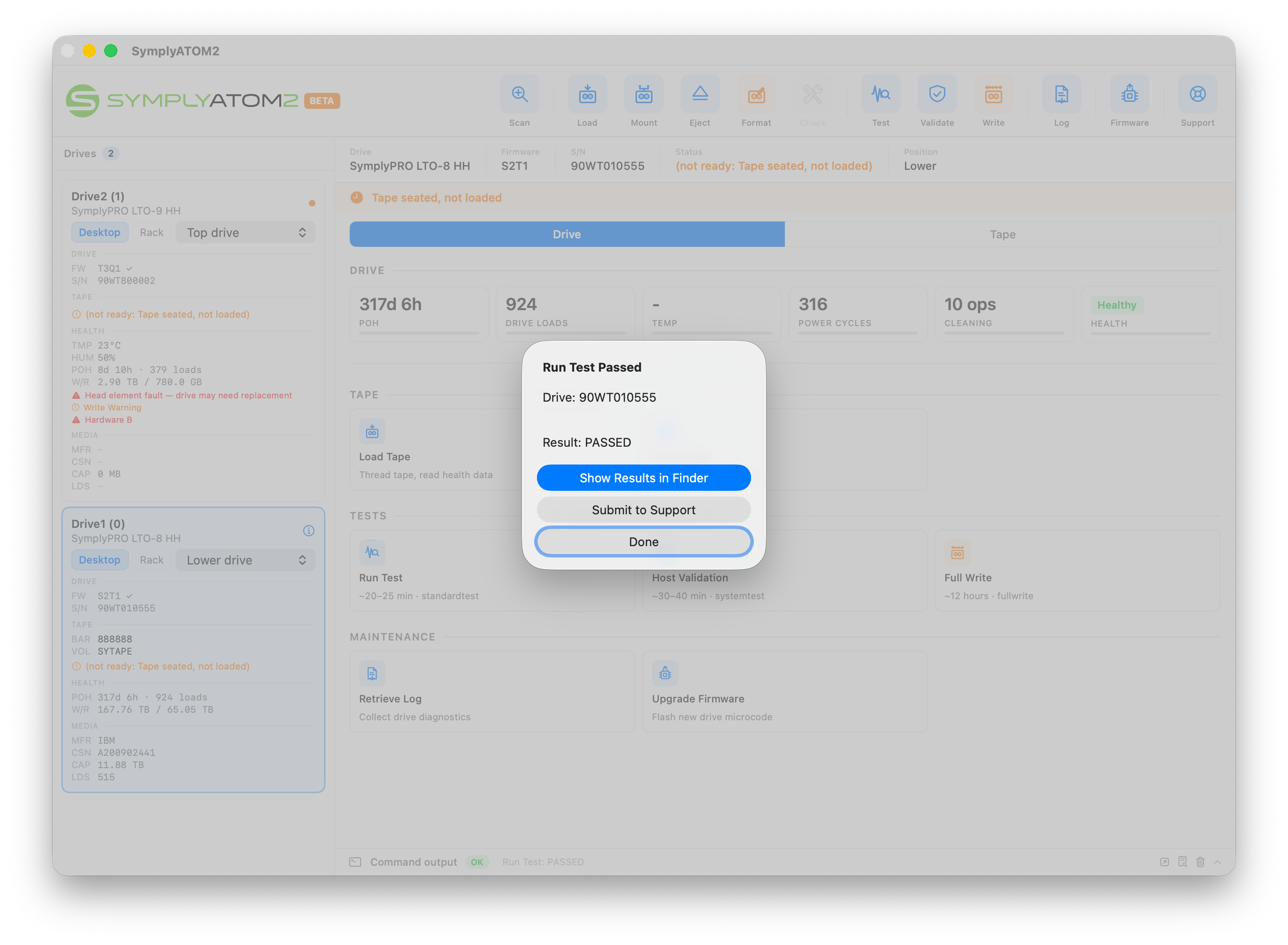Screen dimensions: 1288x945
Task: Click the Check tools icon
Action: pyautogui.click(x=813, y=94)
